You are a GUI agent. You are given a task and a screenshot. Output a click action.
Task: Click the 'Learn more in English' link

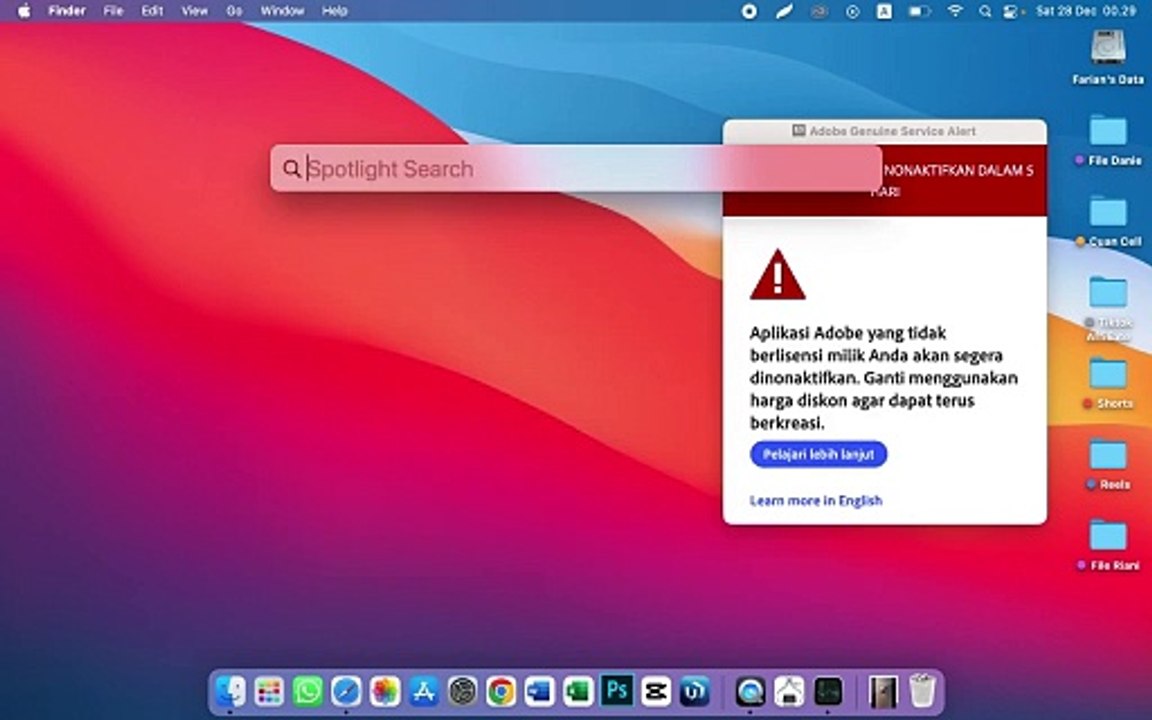[x=816, y=500]
